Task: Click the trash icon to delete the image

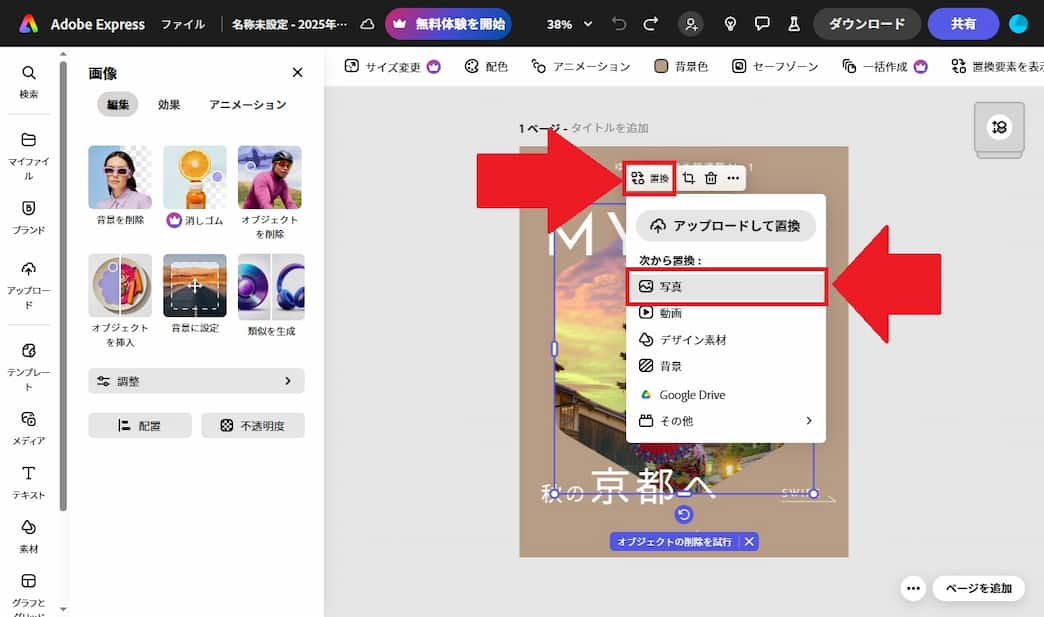Action: point(709,178)
